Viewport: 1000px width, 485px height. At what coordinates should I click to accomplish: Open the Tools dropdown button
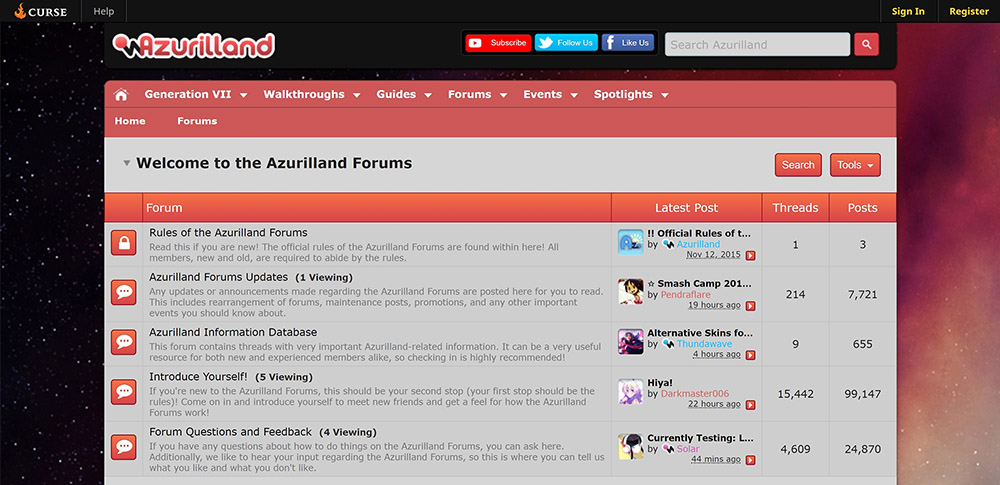pyautogui.click(x=855, y=165)
